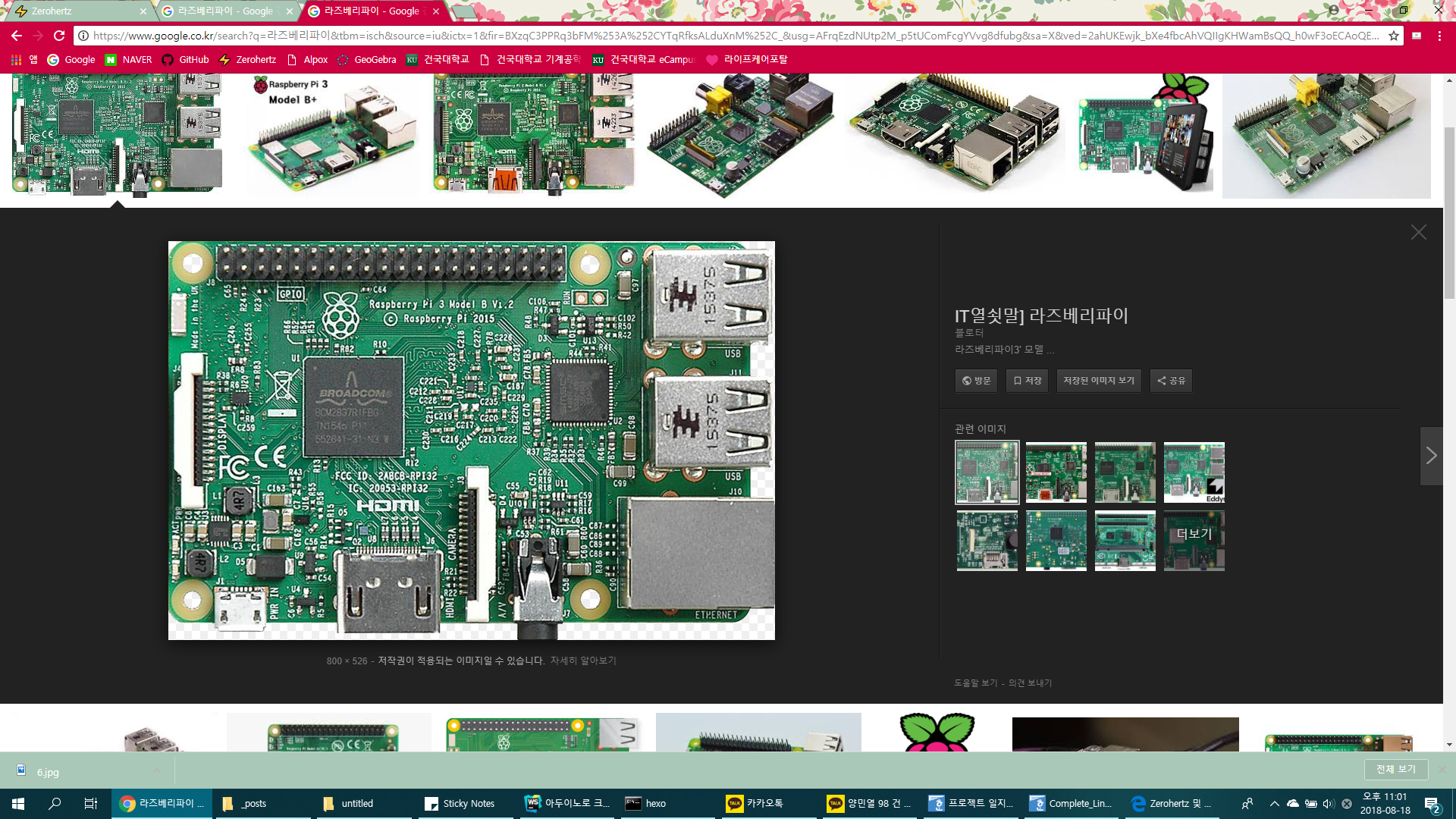Click 전체 보기 to show all downloads
1456x819 pixels.
click(x=1396, y=769)
